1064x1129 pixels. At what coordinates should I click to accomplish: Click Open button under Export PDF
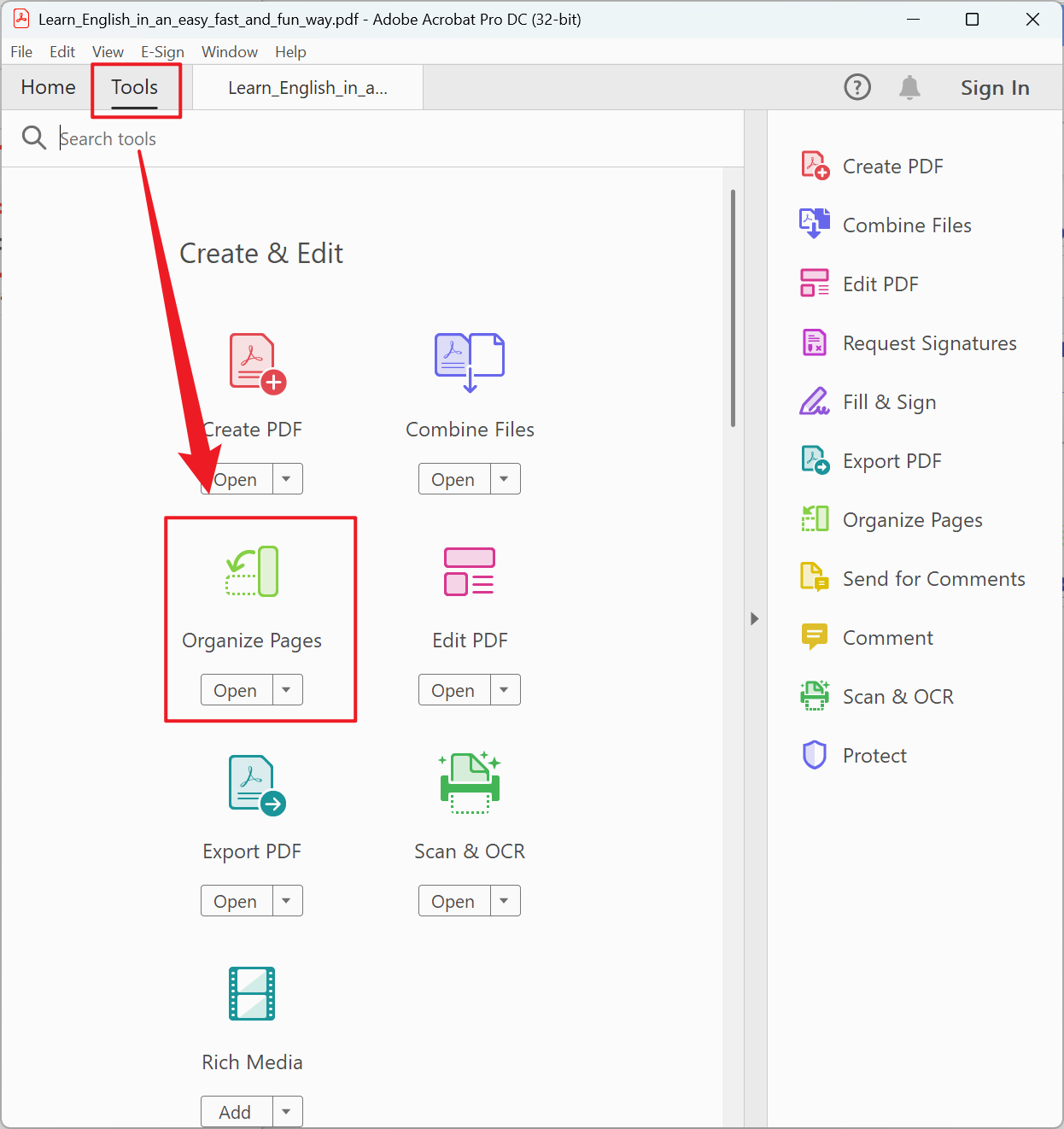click(237, 901)
